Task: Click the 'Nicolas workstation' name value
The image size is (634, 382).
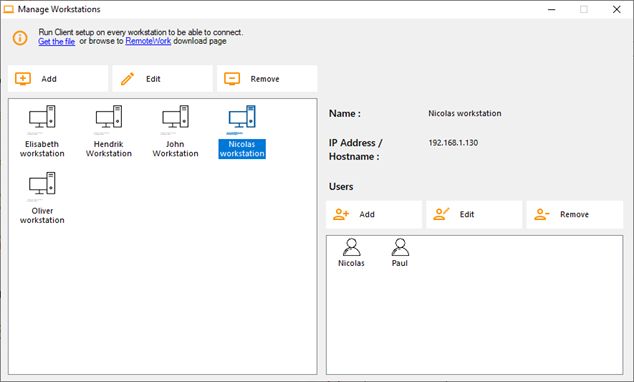Action: [465, 114]
